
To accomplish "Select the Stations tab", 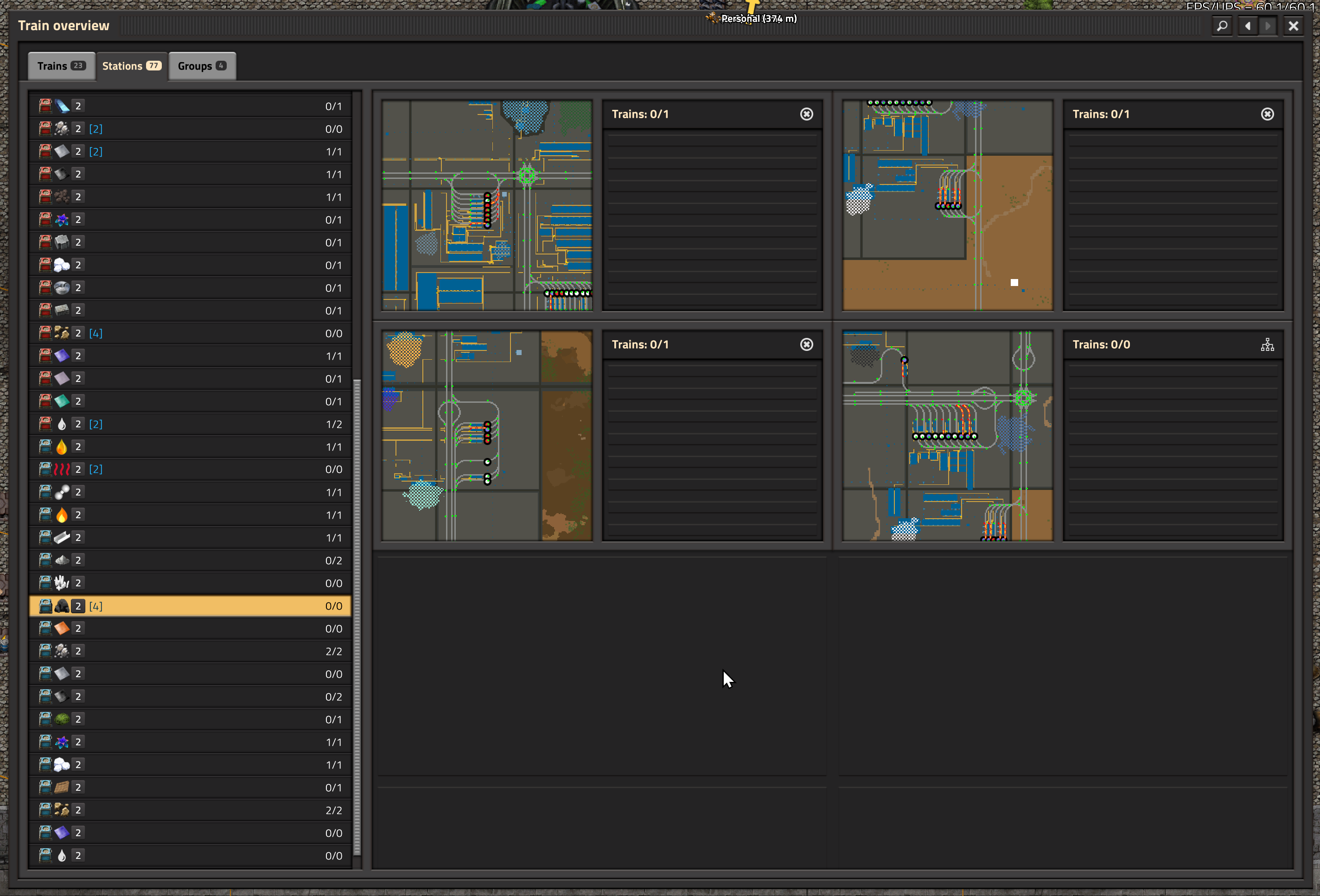I will [x=132, y=66].
